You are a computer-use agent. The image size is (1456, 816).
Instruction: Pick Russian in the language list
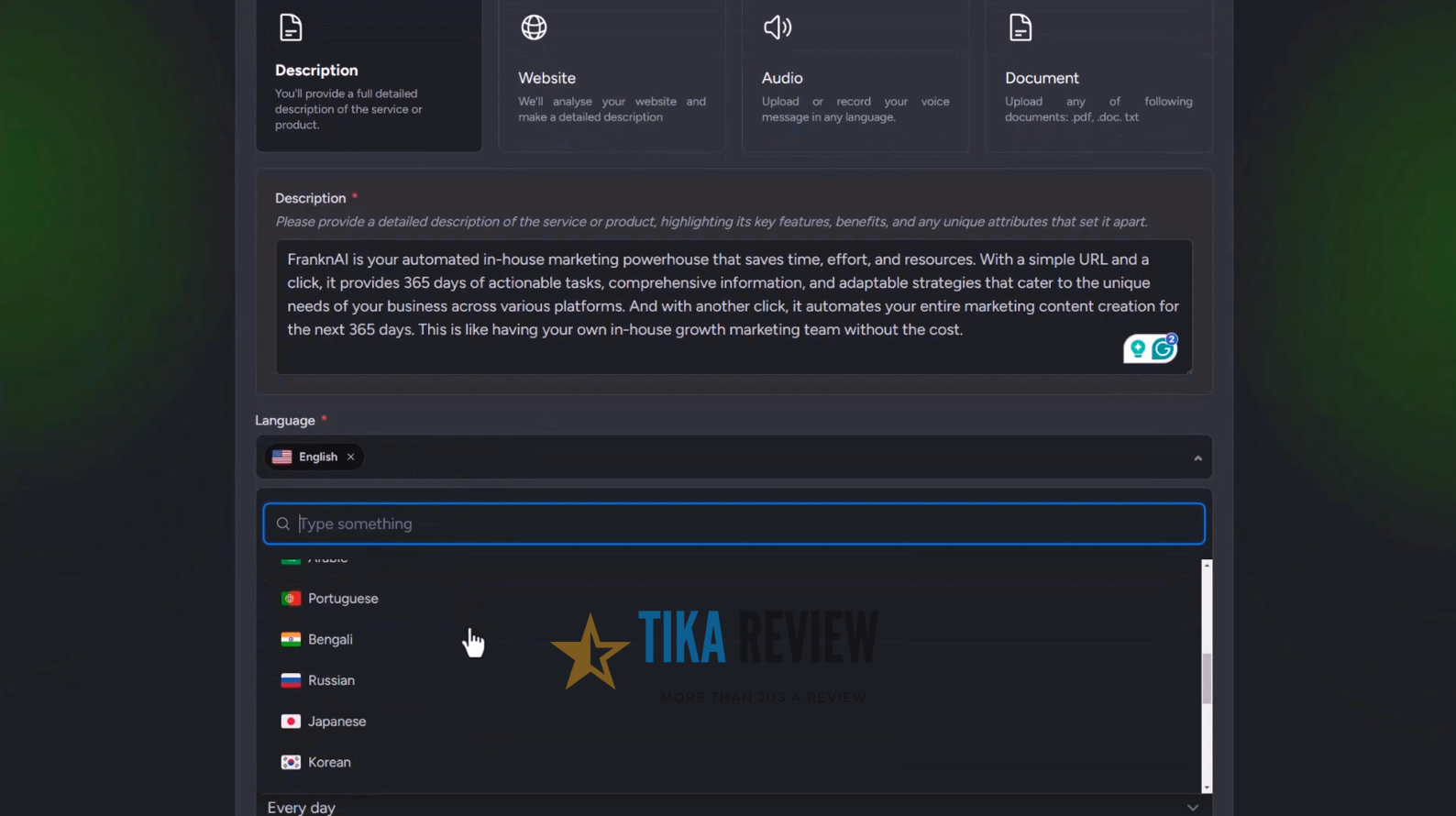pyautogui.click(x=331, y=680)
